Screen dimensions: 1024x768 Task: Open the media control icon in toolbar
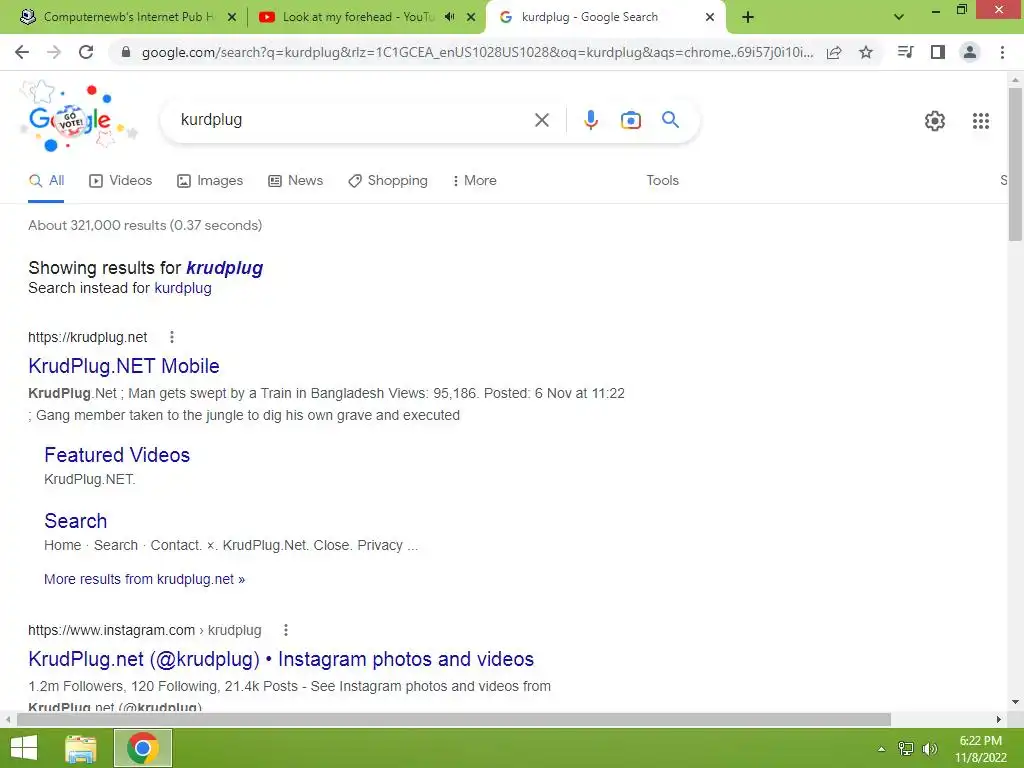[x=905, y=52]
